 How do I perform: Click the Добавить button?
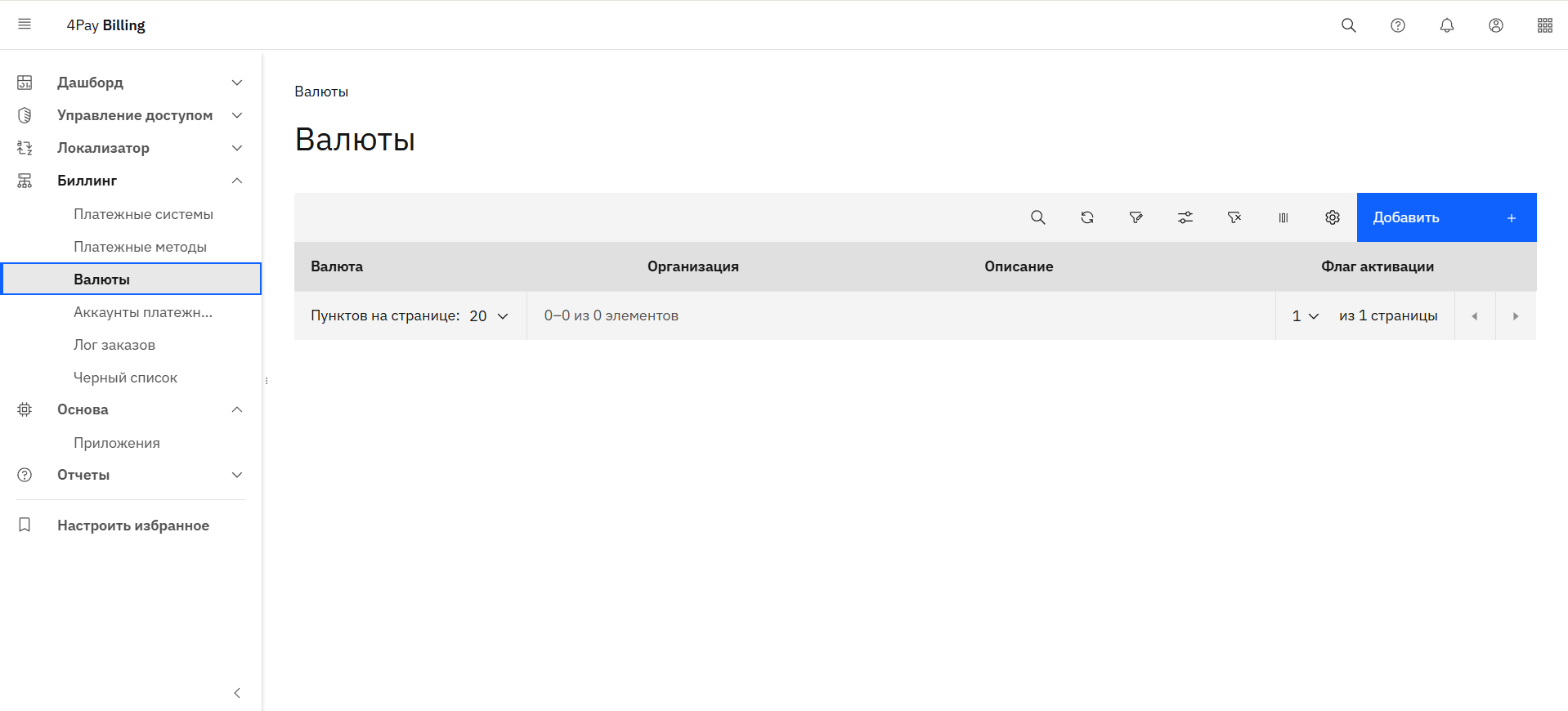[1445, 217]
